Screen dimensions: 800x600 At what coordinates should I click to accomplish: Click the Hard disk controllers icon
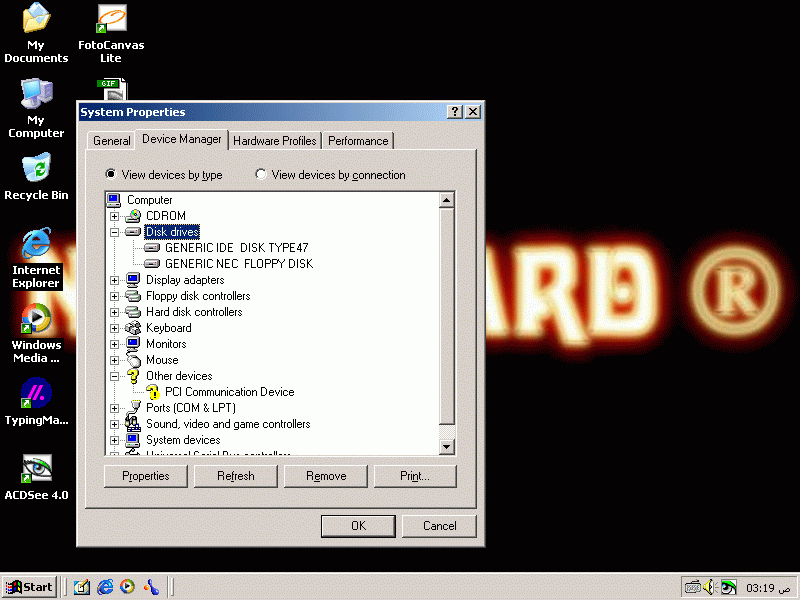pos(133,312)
